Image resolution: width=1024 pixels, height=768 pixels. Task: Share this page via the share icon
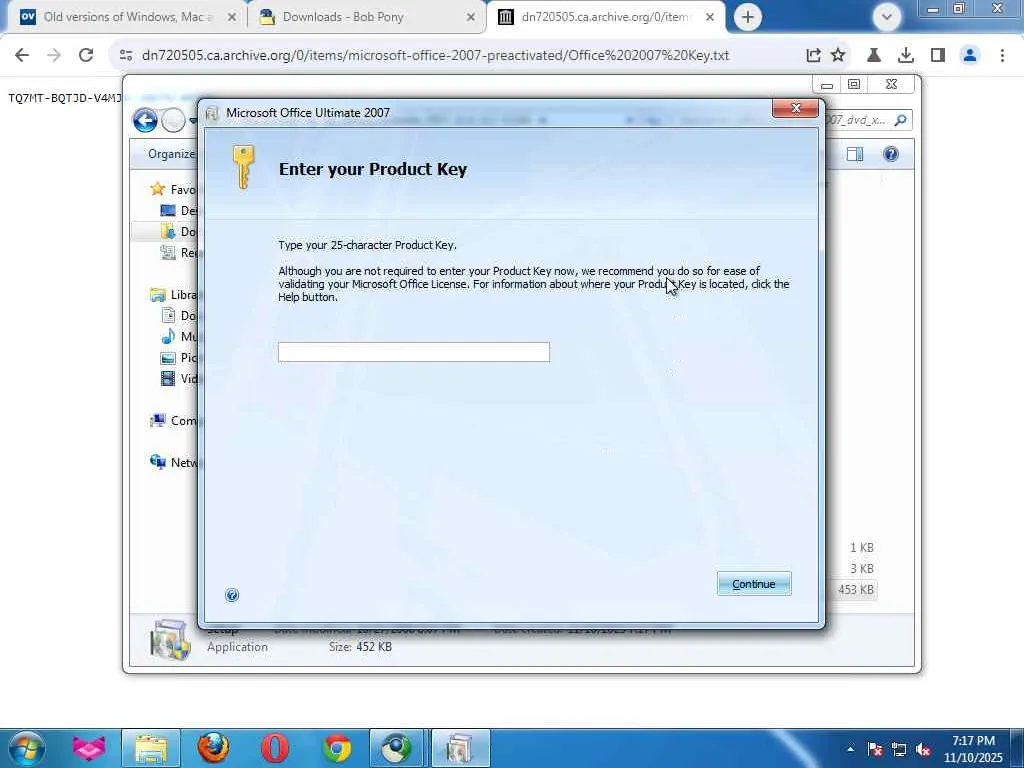point(813,56)
